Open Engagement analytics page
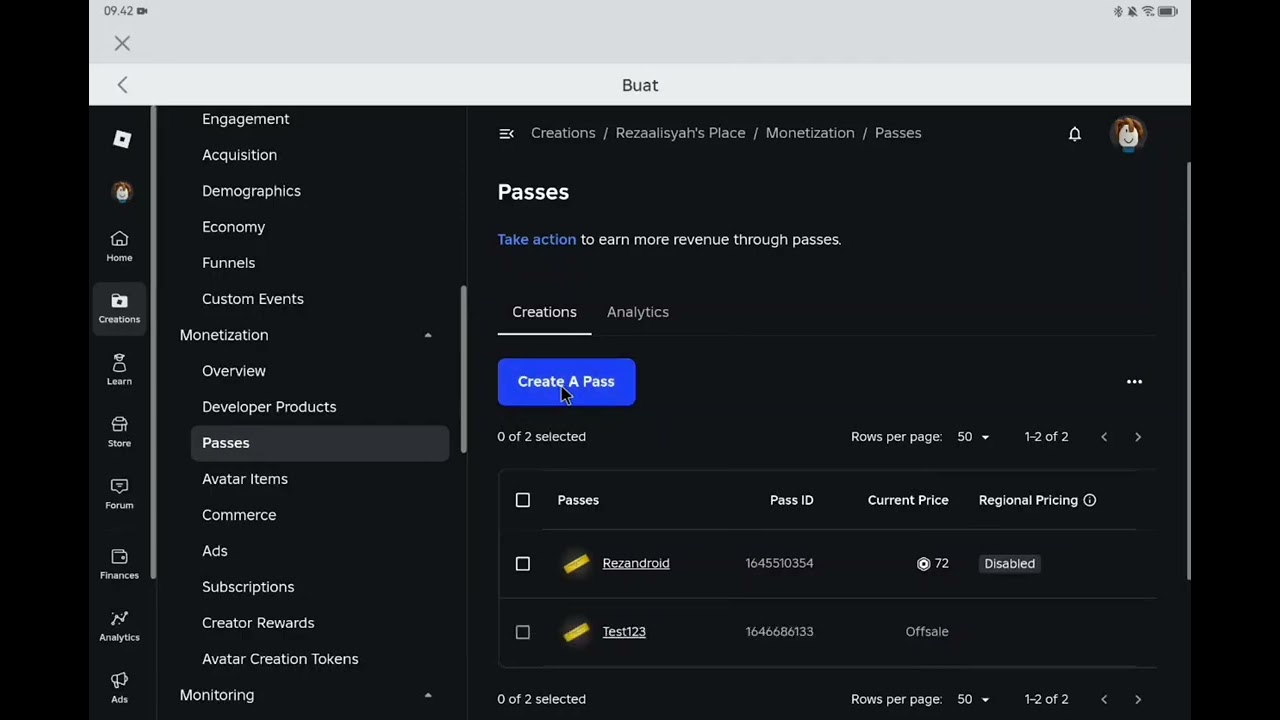 click(x=246, y=119)
